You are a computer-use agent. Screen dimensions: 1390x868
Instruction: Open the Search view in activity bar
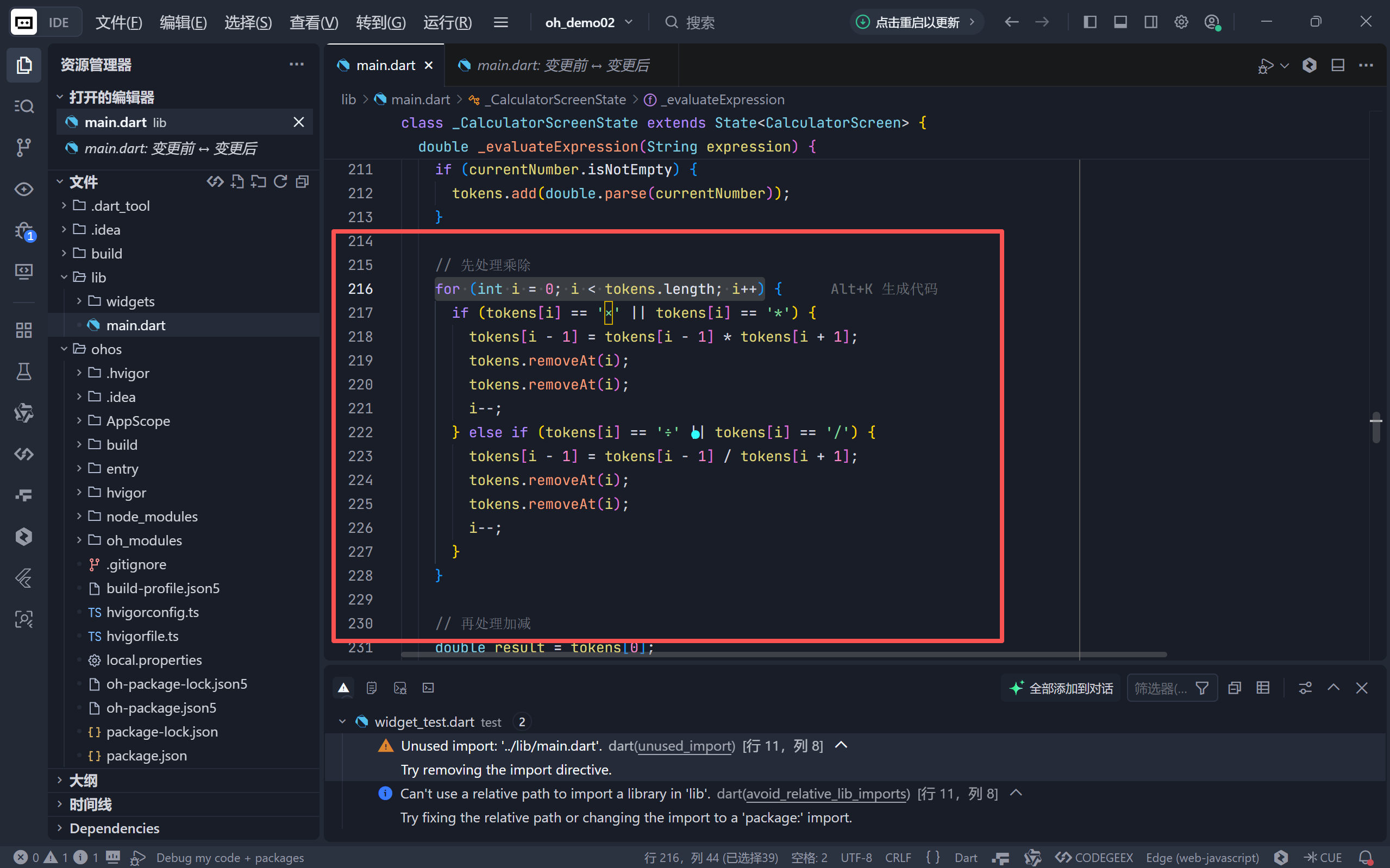pos(23,106)
